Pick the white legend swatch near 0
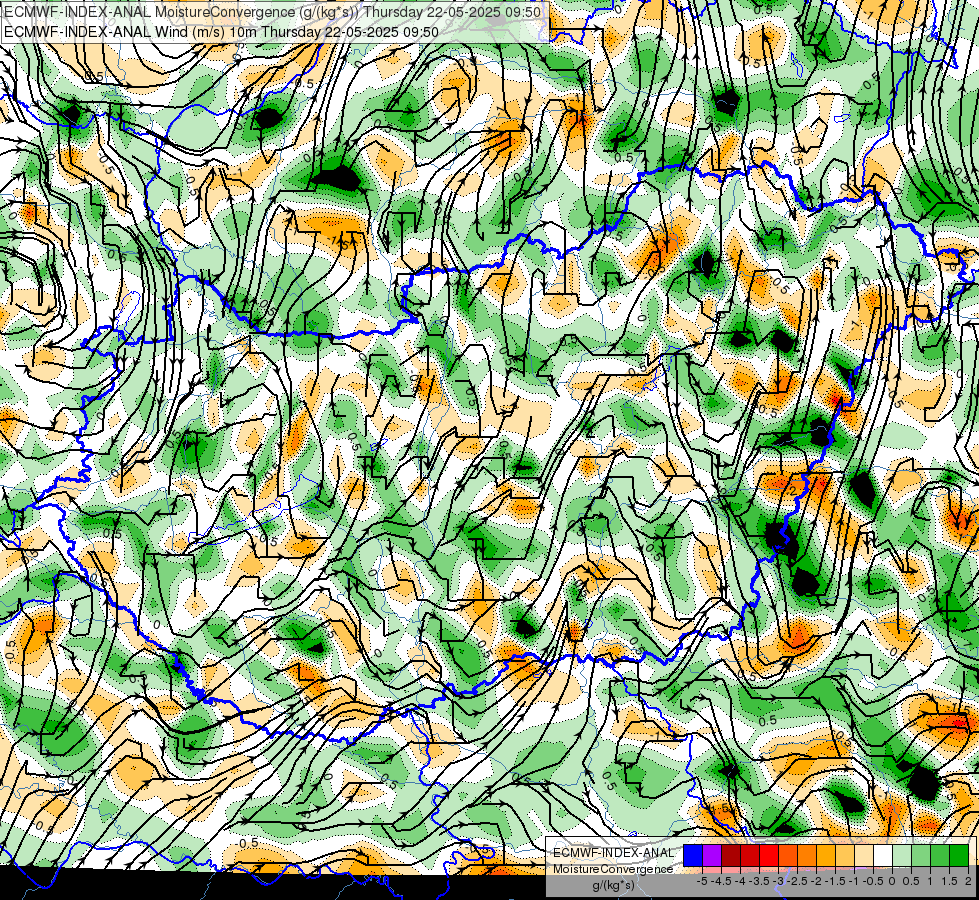The height and width of the screenshot is (900, 979). point(883,855)
